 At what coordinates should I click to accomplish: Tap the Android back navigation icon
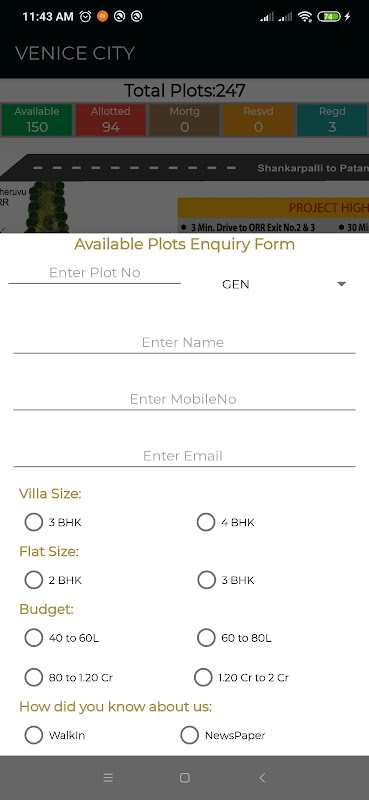pyautogui.click(x=262, y=778)
